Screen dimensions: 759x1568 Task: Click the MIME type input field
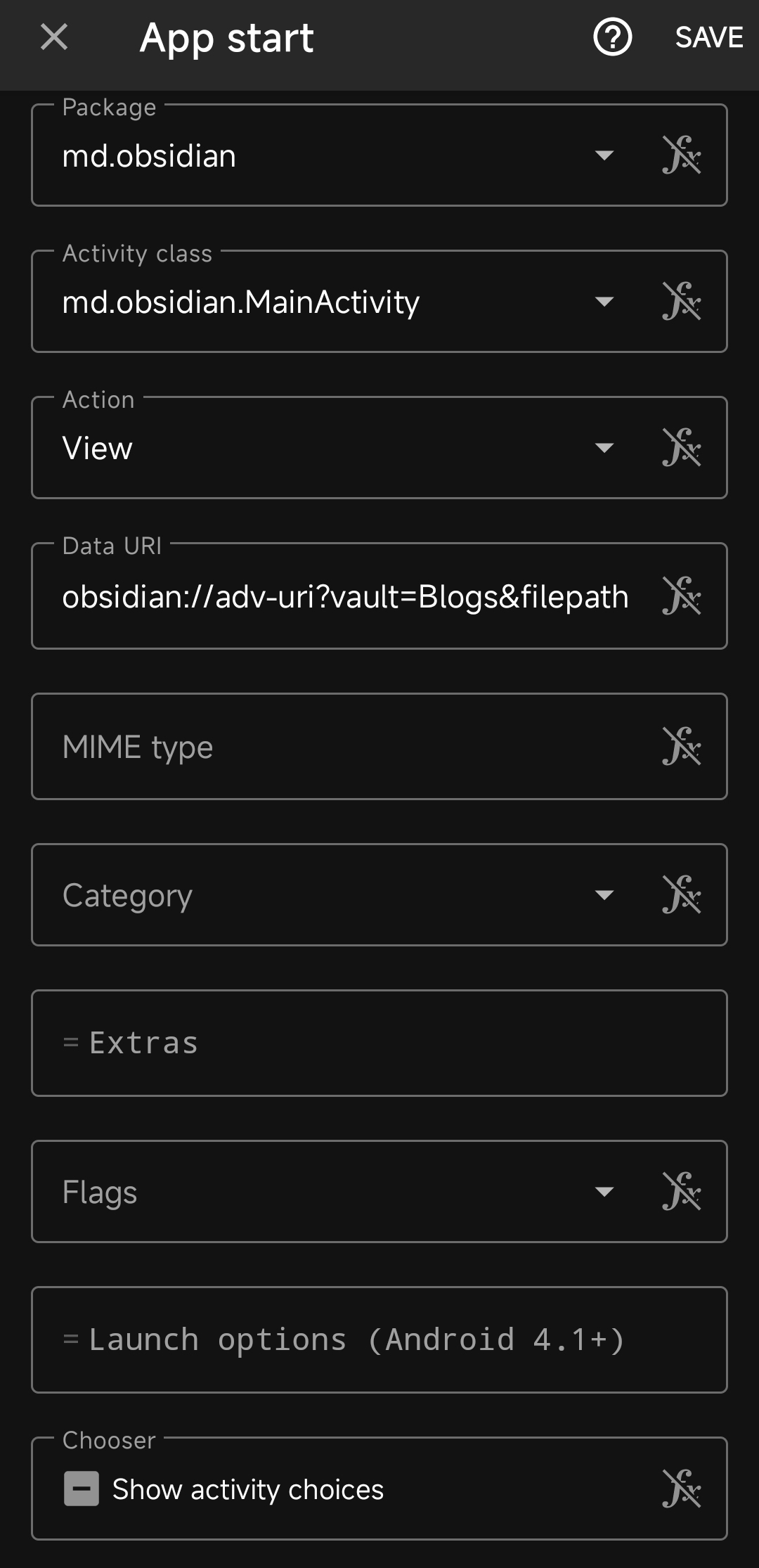point(344,747)
